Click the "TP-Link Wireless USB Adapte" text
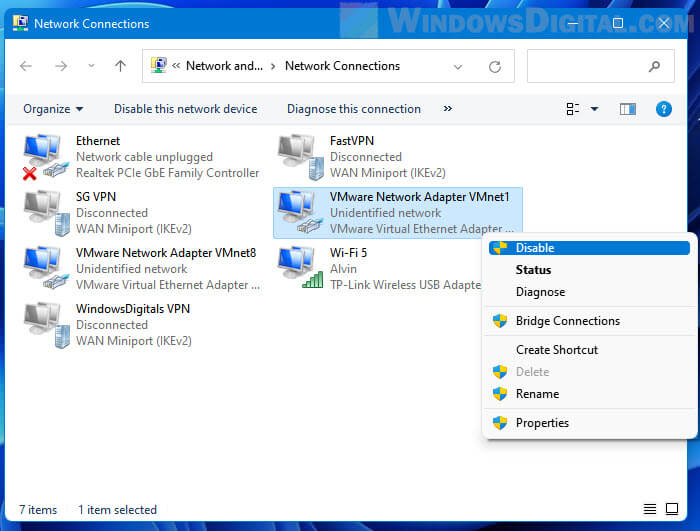Screen dimensions: 700x531 tap(405, 285)
